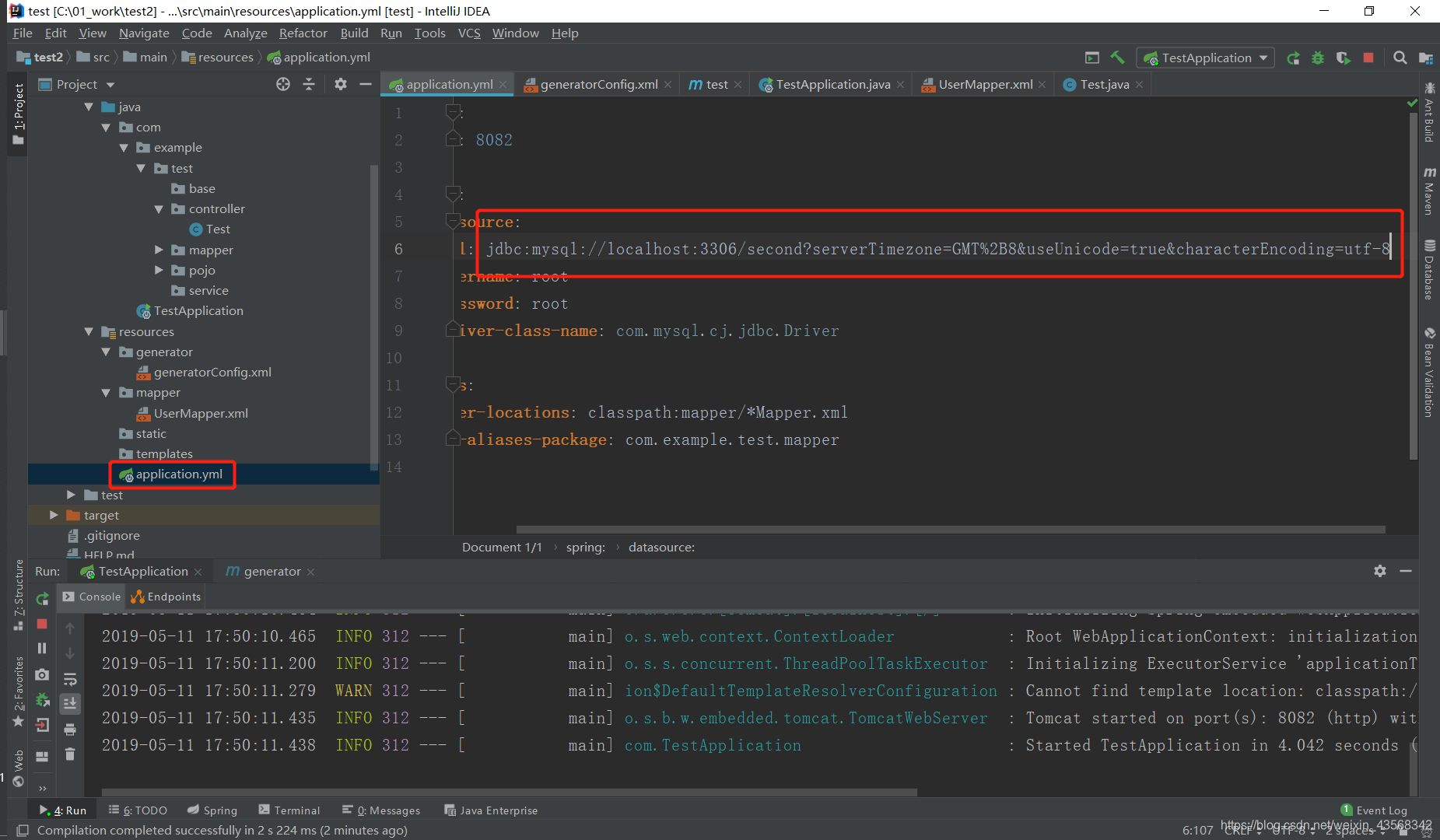Open the 0: Messages tool window

(x=381, y=810)
